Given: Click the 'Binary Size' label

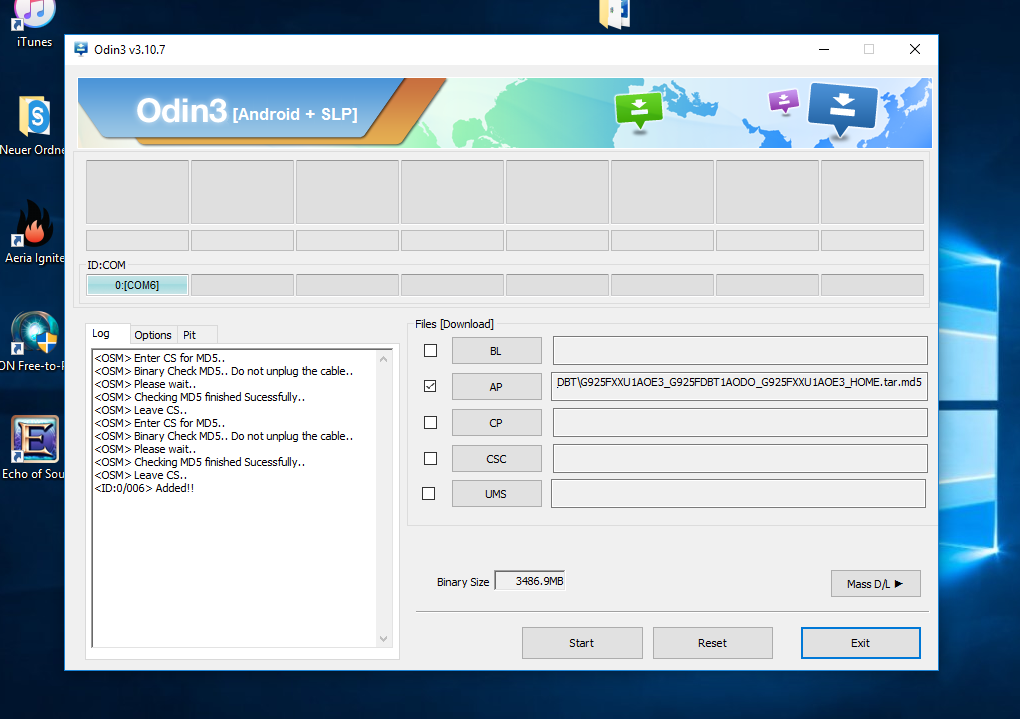Looking at the screenshot, I should [463, 582].
